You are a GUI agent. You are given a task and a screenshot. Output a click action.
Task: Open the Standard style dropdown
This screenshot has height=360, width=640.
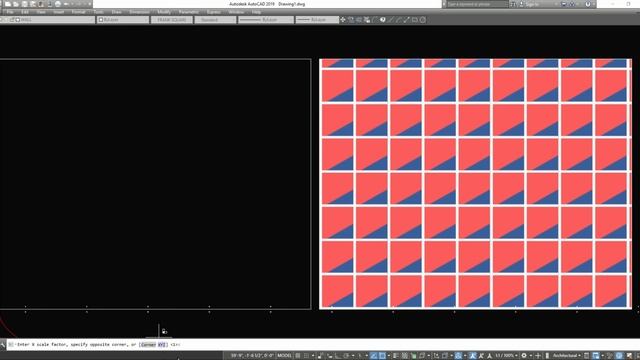(215, 20)
